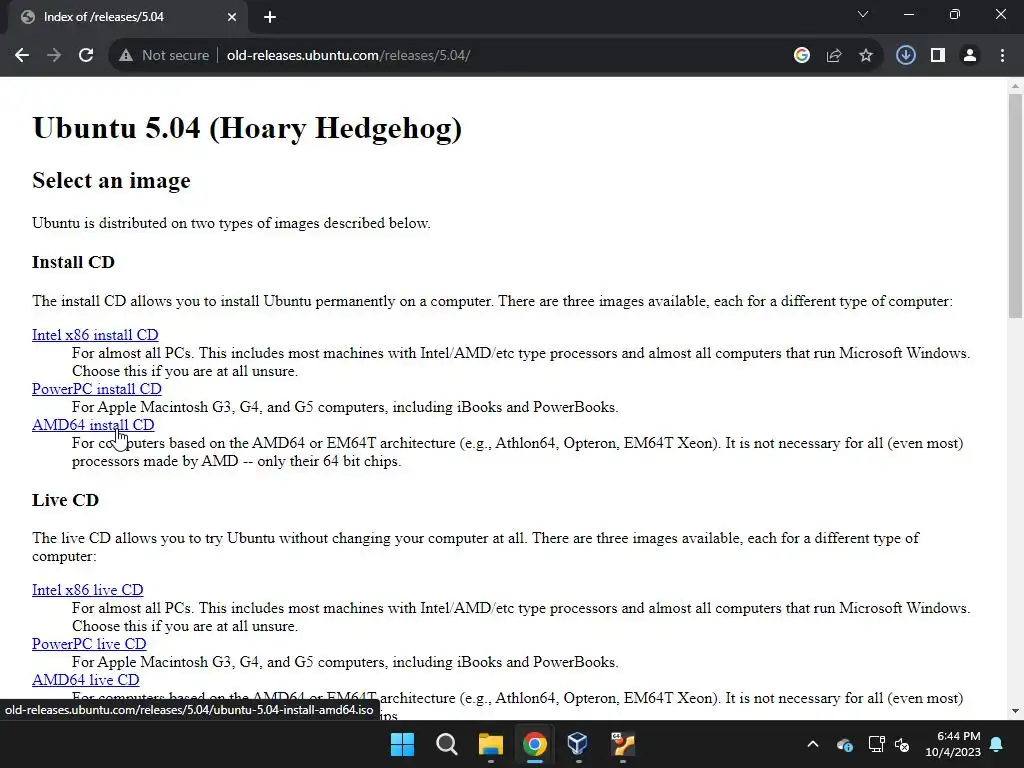Expand the tab search dropdown arrow
This screenshot has height=768, width=1024.
tap(863, 14)
